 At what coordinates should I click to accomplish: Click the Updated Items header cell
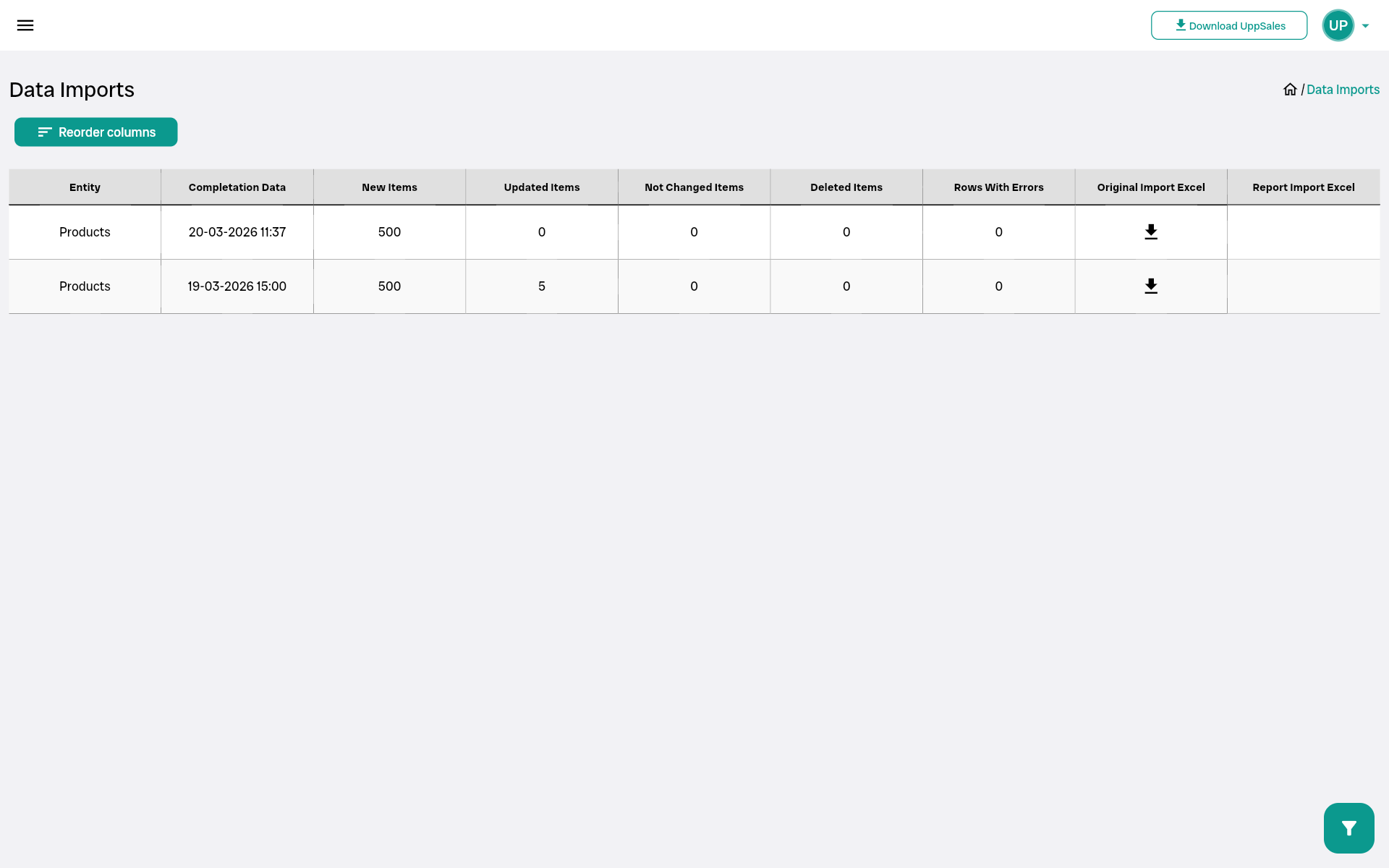[x=542, y=187]
